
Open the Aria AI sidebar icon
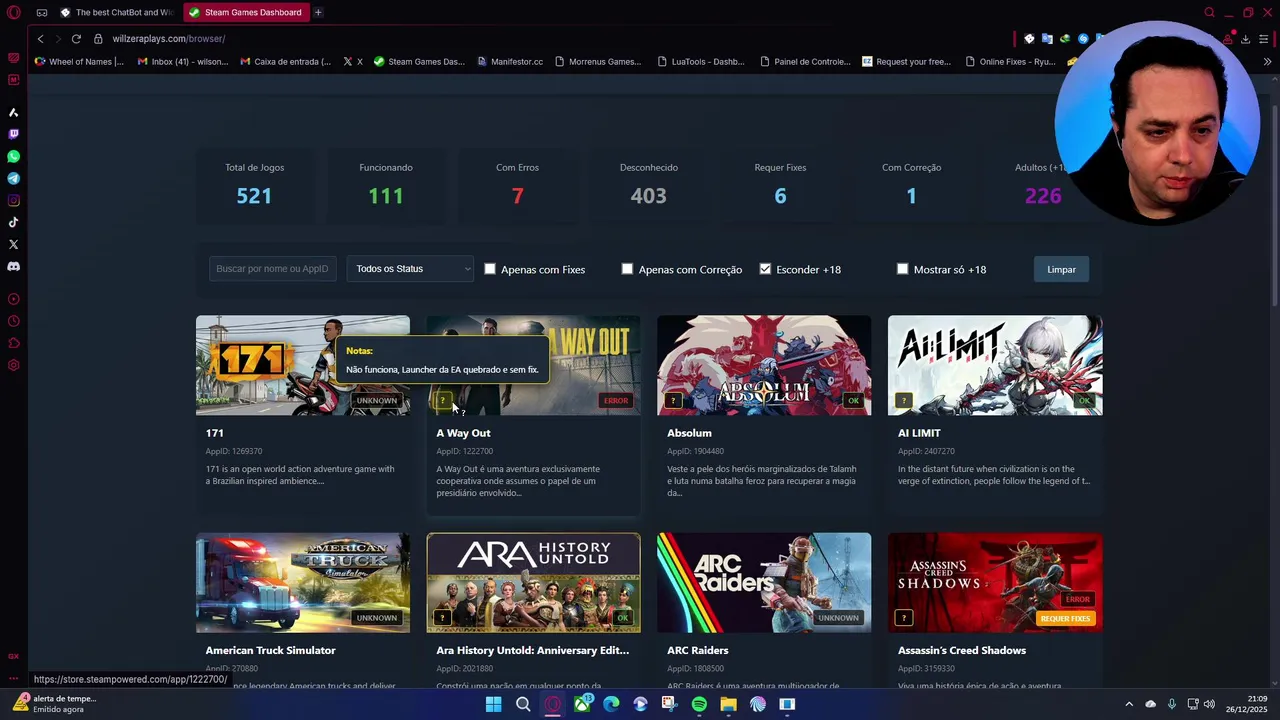click(x=14, y=112)
